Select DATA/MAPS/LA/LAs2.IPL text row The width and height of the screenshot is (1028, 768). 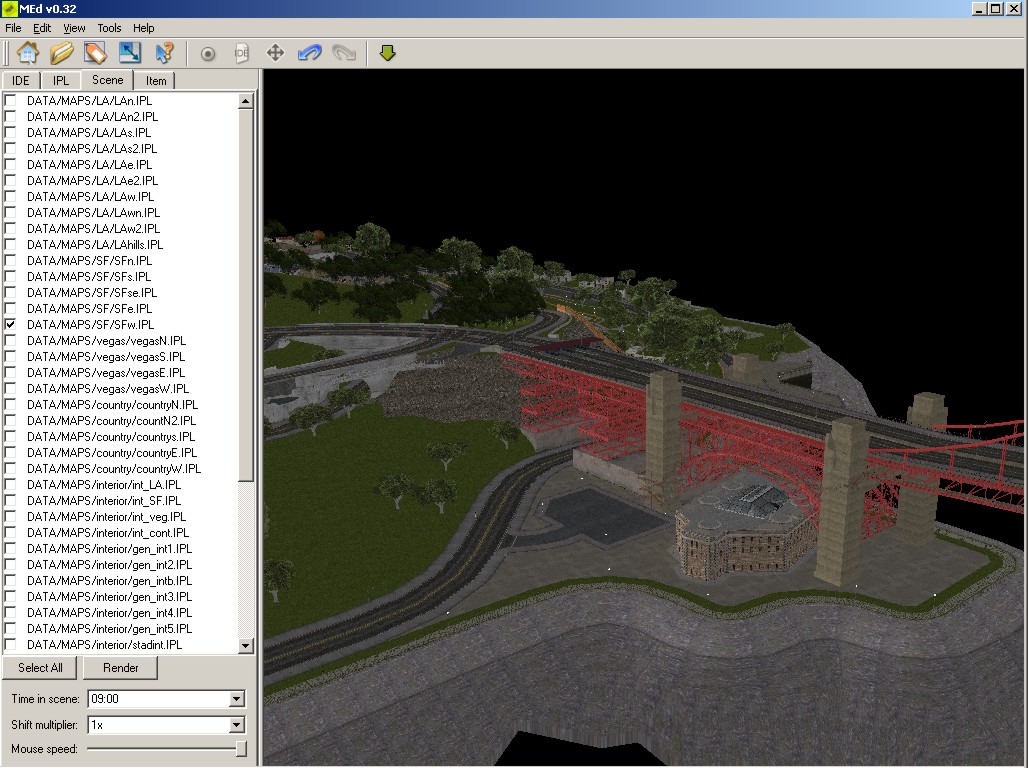[x=92, y=148]
